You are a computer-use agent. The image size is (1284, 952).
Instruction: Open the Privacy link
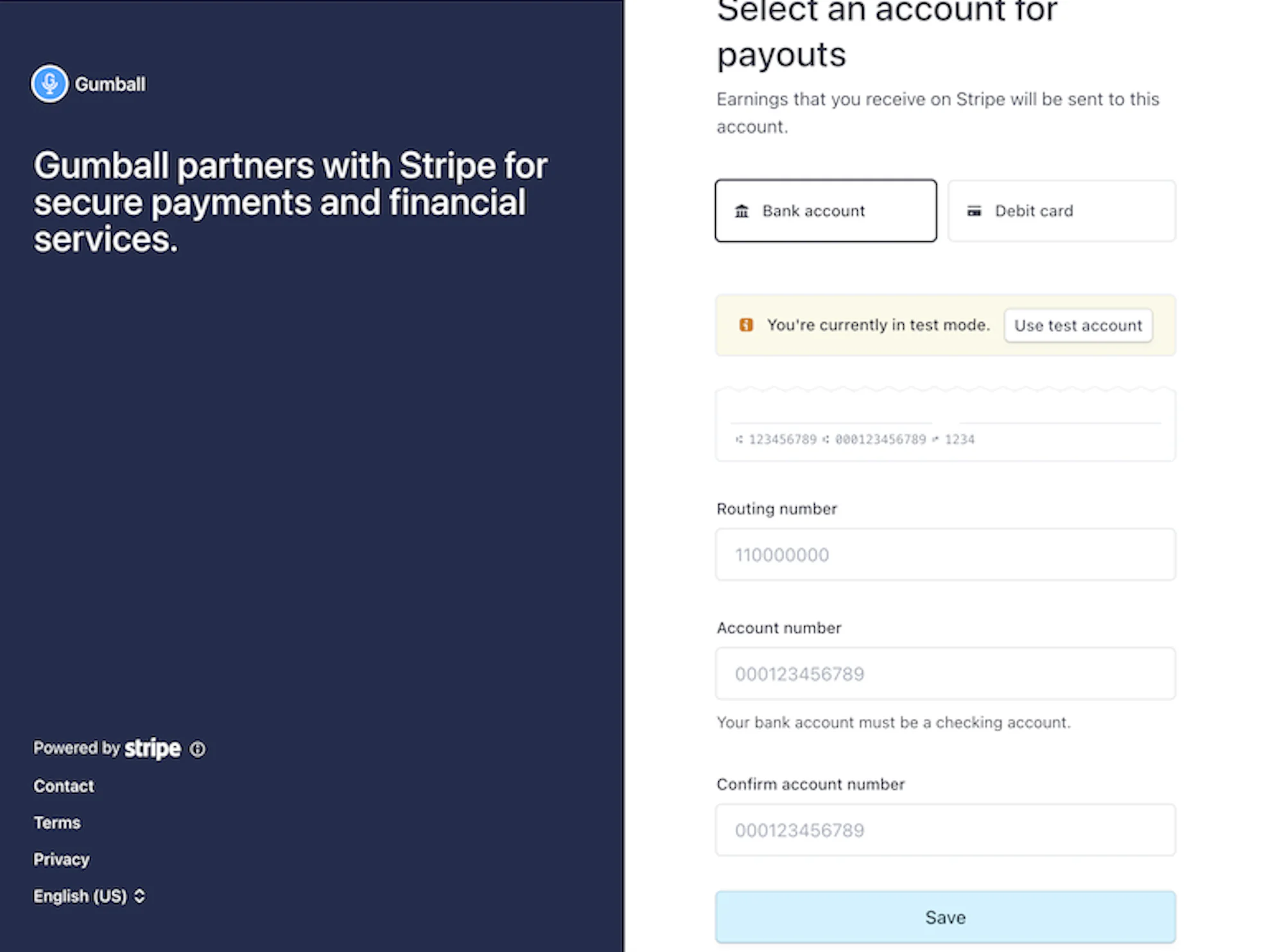tap(62, 860)
